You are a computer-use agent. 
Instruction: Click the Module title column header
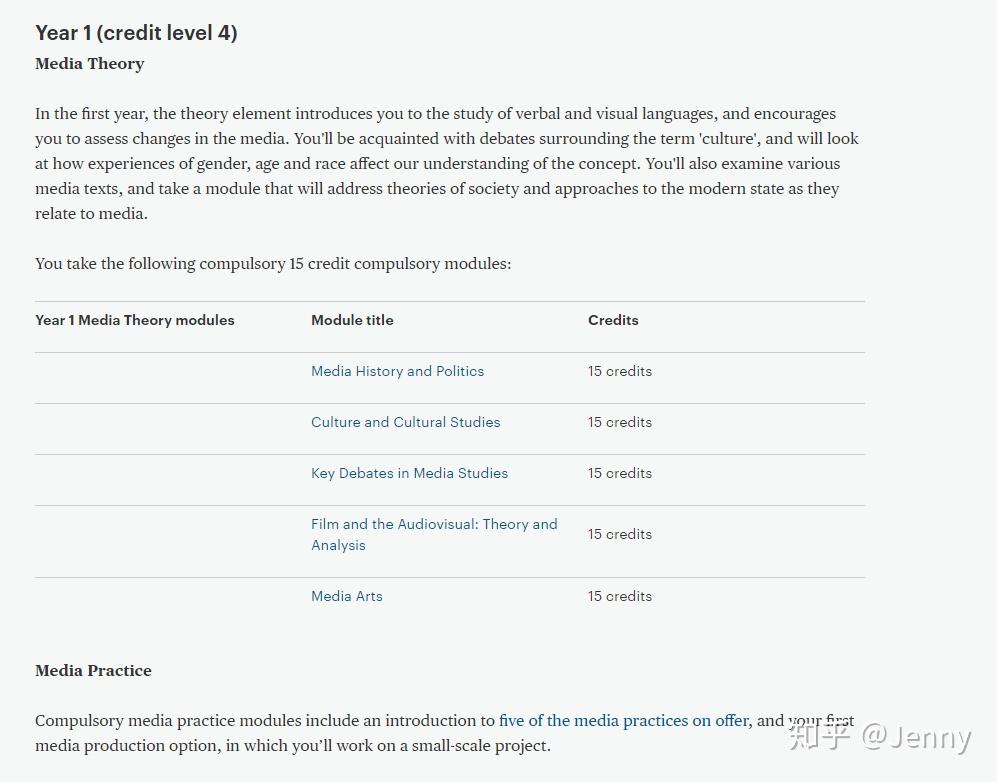[352, 320]
